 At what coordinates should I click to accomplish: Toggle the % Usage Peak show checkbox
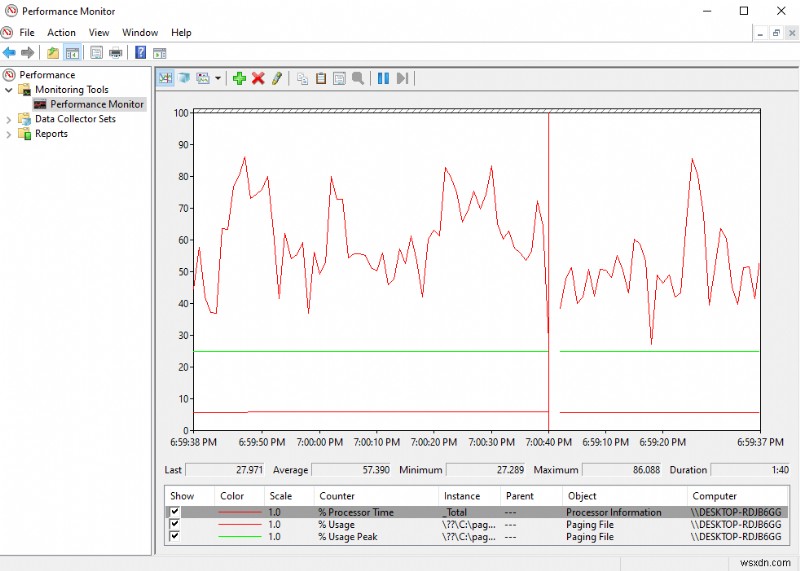coord(175,536)
